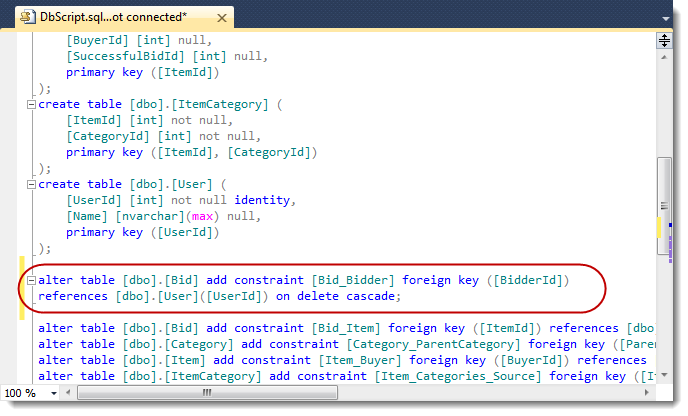Click the vertical scrollbar down arrow
The width and height of the screenshot is (688, 416).
click(x=664, y=375)
